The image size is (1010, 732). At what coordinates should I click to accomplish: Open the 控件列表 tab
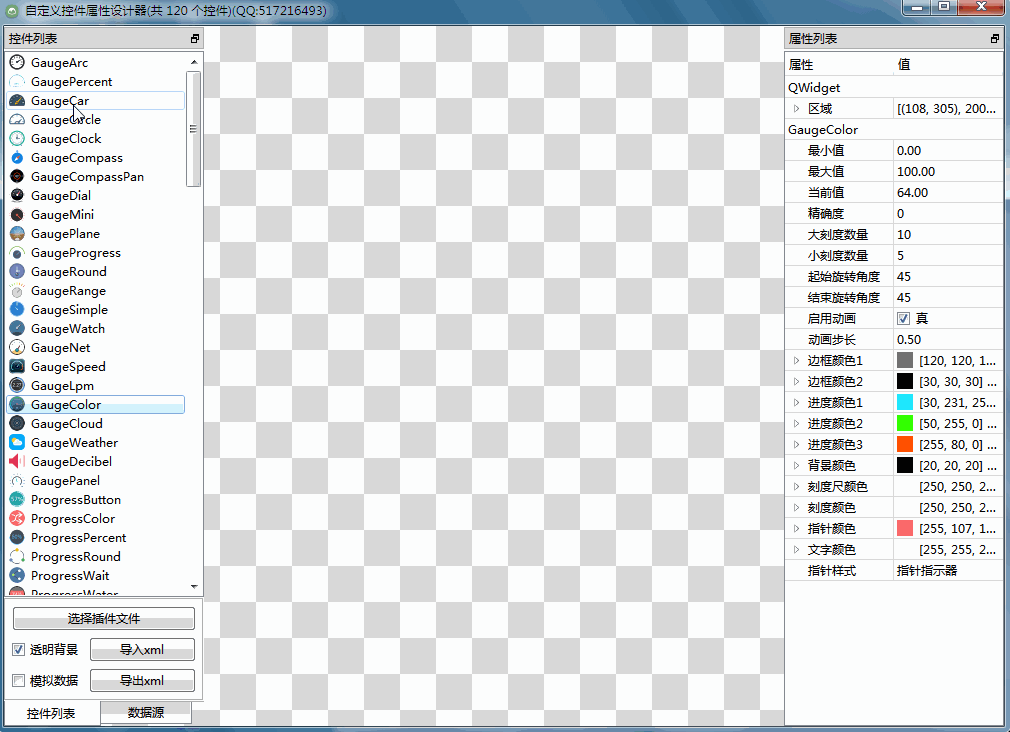tap(52, 712)
